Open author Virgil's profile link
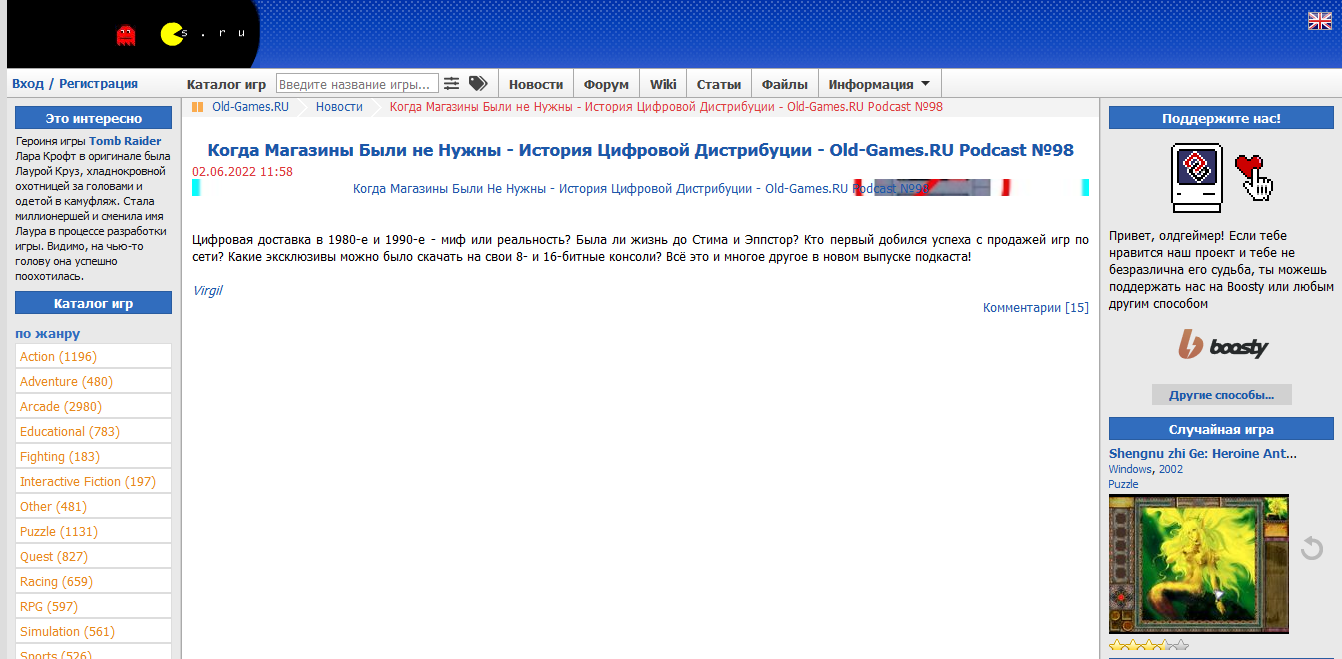The width and height of the screenshot is (1342, 659). coord(207,290)
